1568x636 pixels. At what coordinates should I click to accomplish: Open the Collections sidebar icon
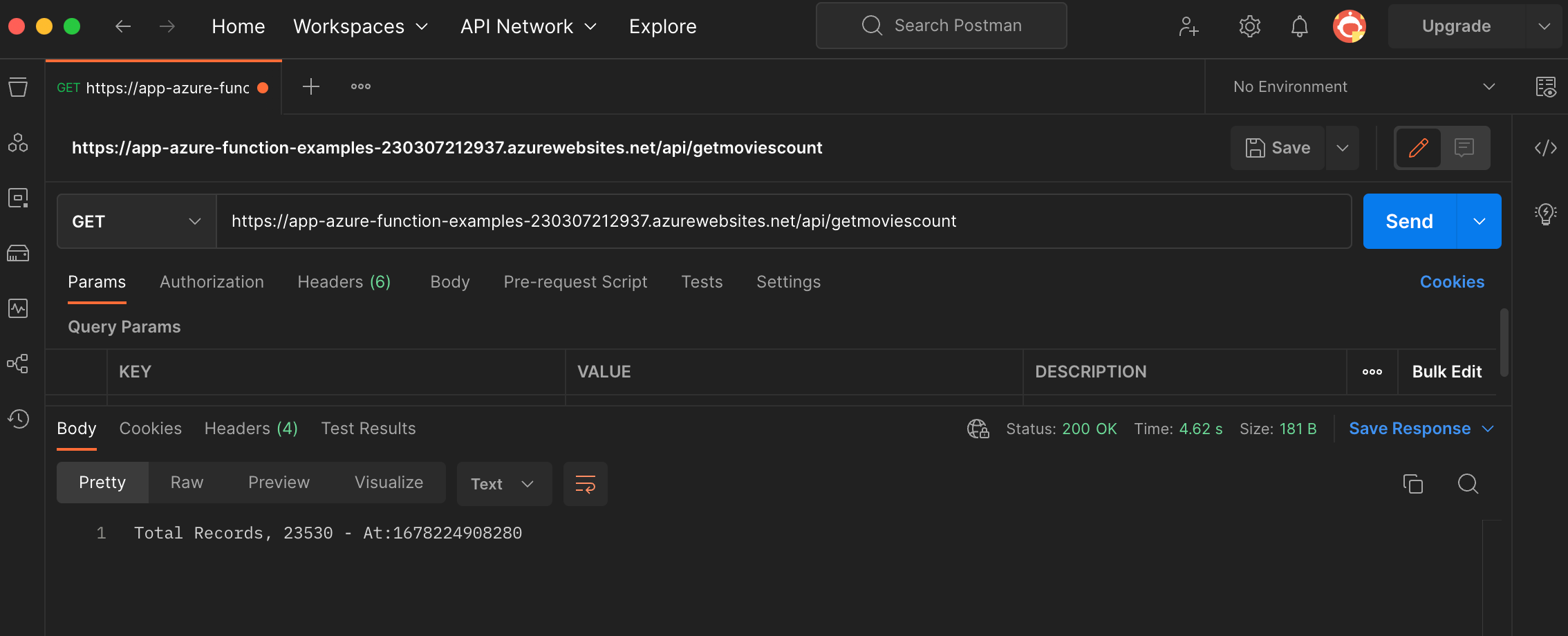17,87
